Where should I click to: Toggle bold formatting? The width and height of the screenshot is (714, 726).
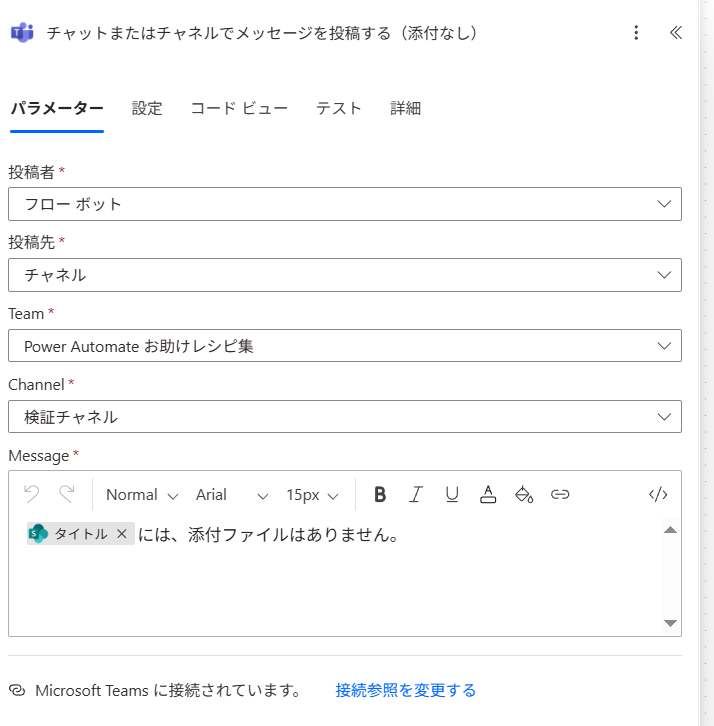point(380,494)
